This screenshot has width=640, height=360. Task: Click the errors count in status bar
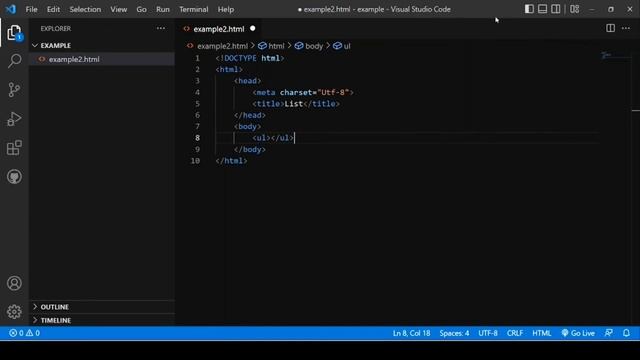[16, 333]
